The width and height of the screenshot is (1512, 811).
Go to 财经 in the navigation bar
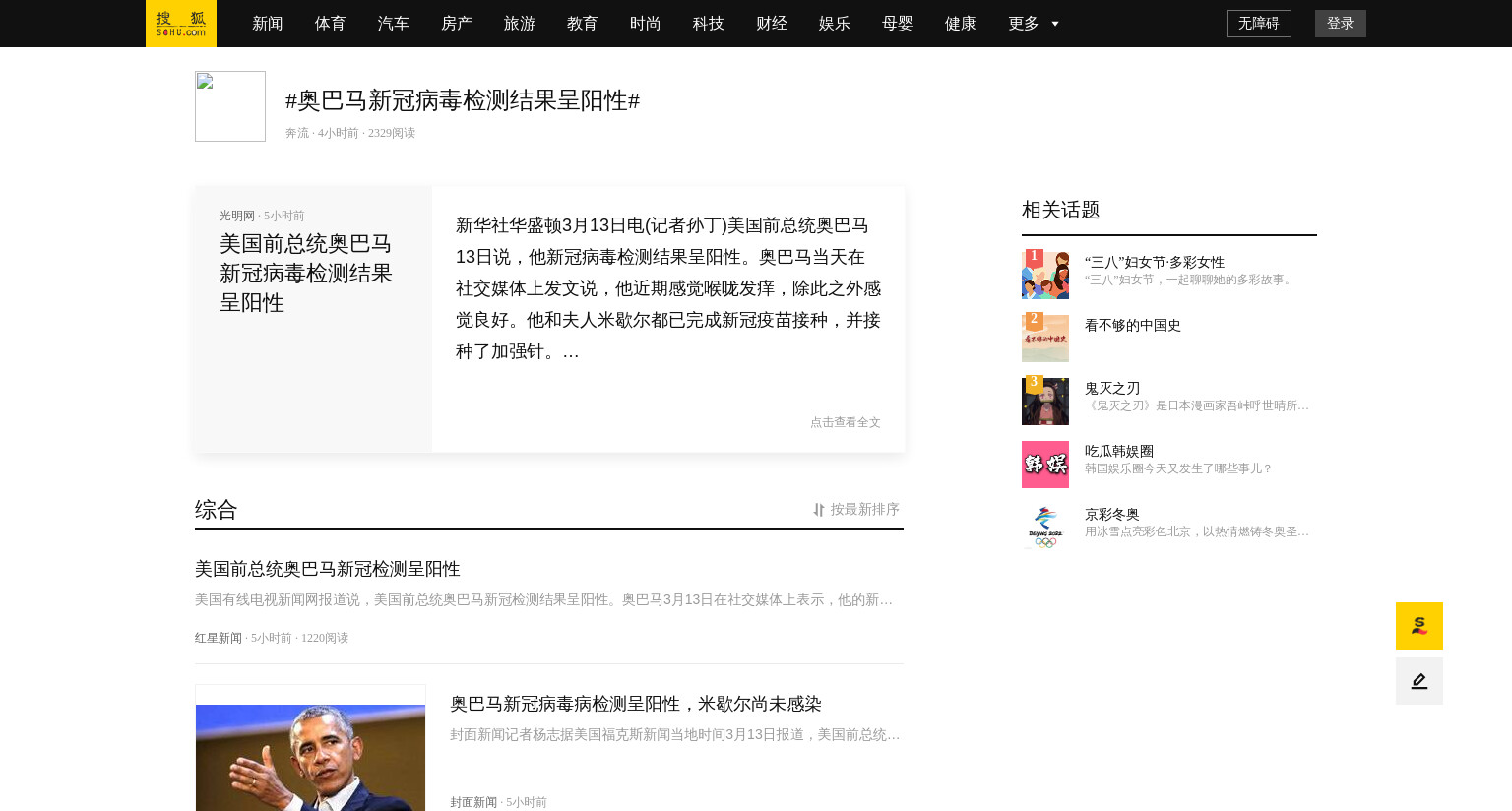point(772,24)
